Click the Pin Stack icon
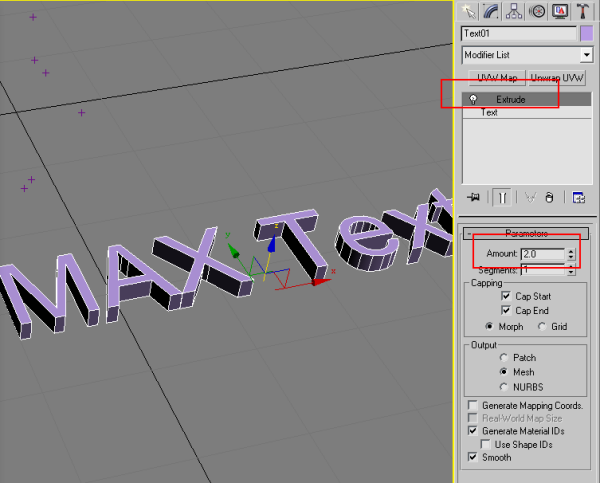The image size is (600, 483). tap(473, 197)
